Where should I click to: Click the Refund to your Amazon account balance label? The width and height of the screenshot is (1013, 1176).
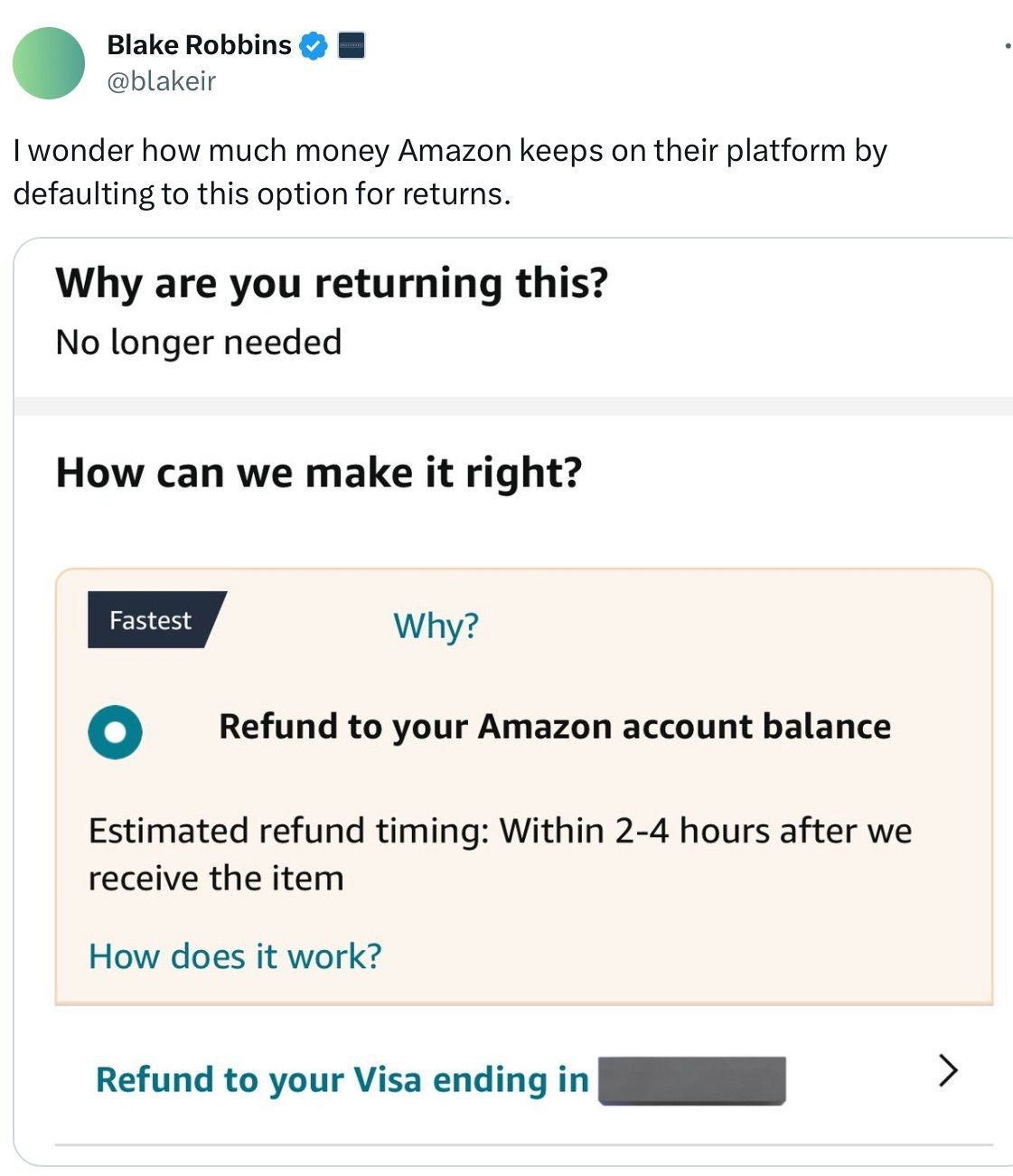coord(555,727)
